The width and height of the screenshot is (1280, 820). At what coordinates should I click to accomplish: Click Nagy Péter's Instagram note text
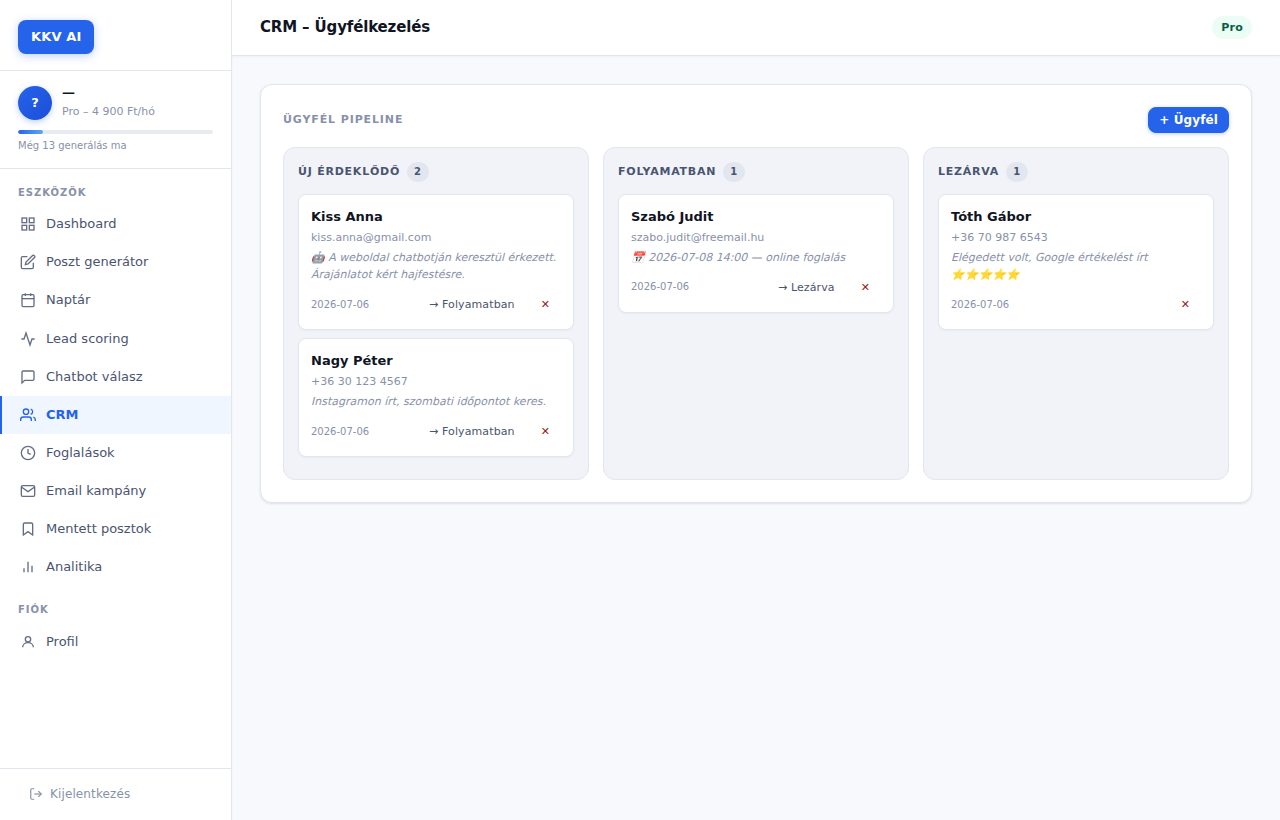pyautogui.click(x=429, y=402)
